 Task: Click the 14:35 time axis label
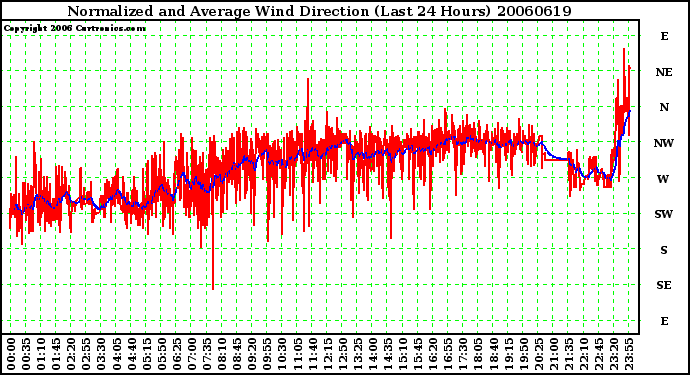[x=388, y=354]
